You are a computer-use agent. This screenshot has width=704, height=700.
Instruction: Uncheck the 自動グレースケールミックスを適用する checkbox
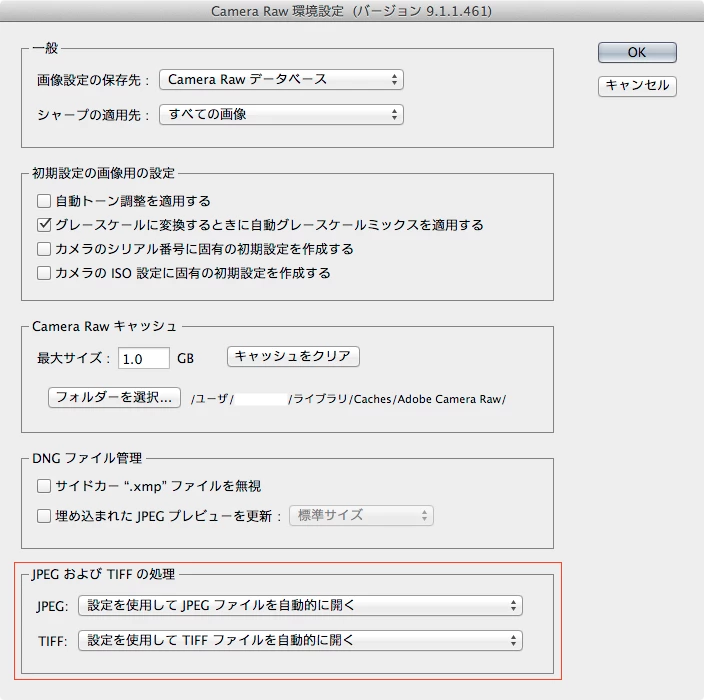point(44,225)
